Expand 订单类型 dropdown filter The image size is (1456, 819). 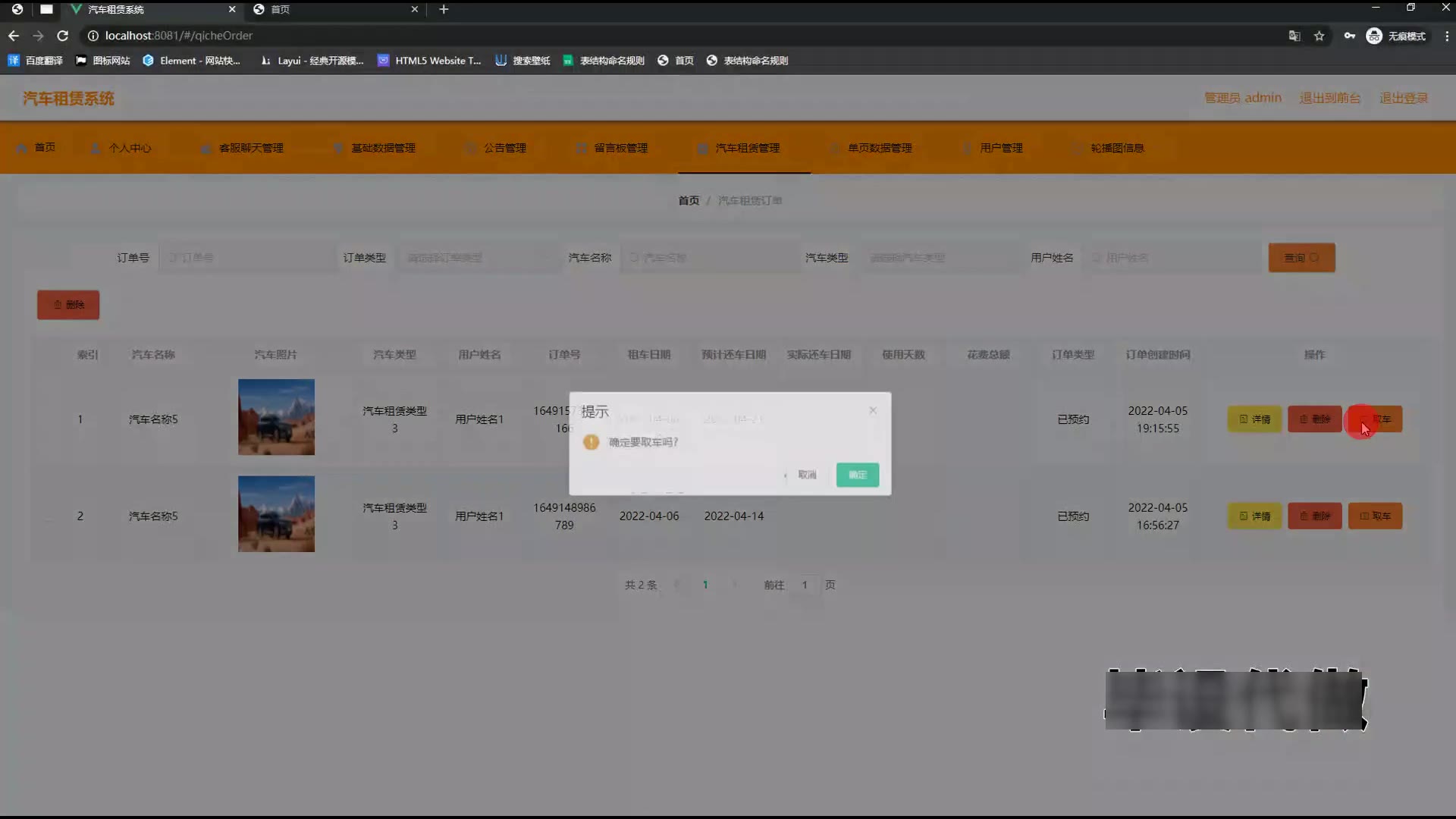[x=478, y=258]
